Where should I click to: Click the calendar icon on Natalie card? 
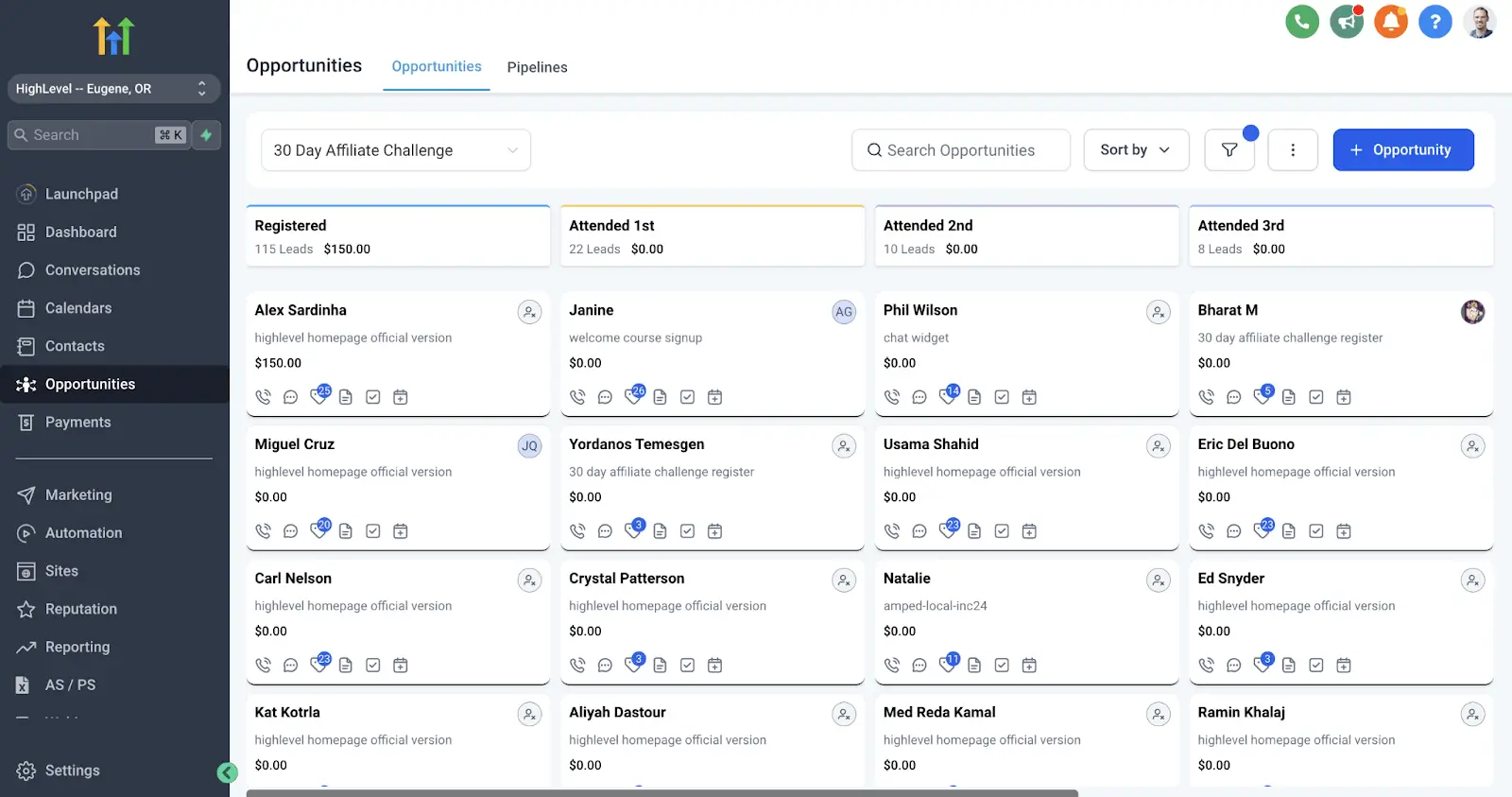1029,666
